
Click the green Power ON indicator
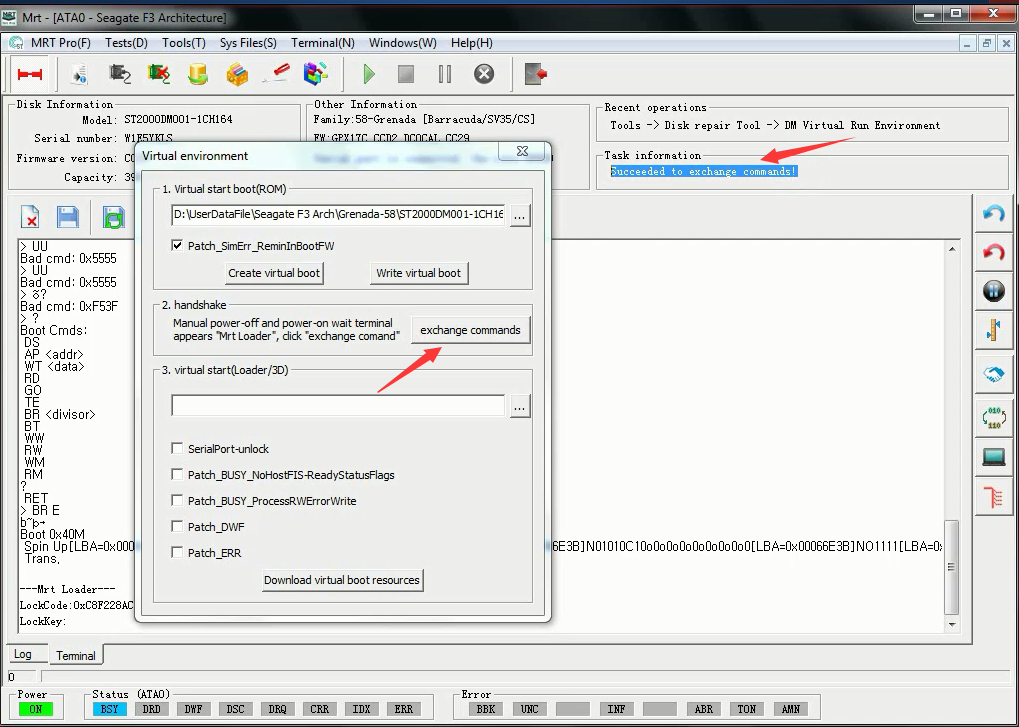(36, 709)
